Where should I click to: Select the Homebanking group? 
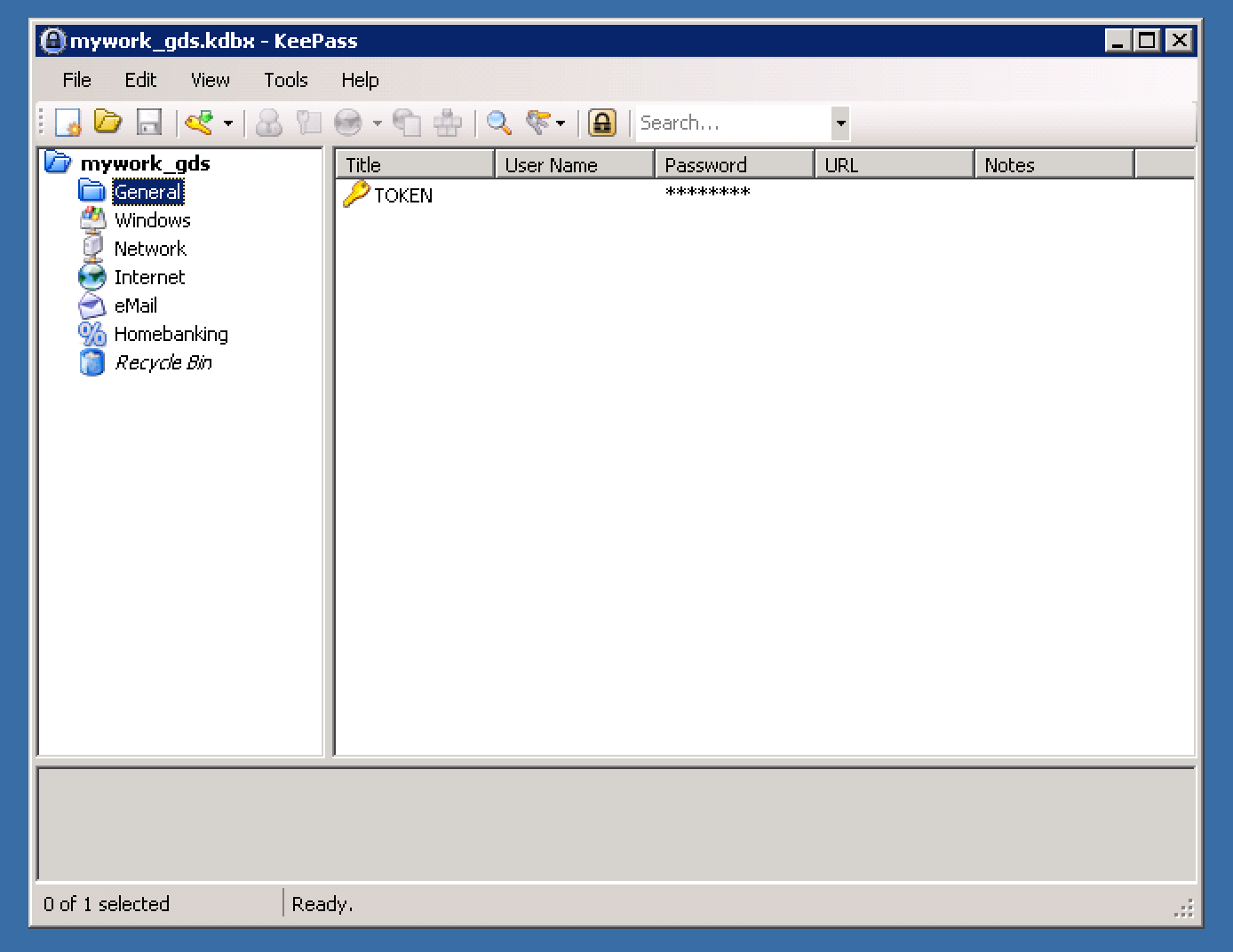tap(171, 334)
